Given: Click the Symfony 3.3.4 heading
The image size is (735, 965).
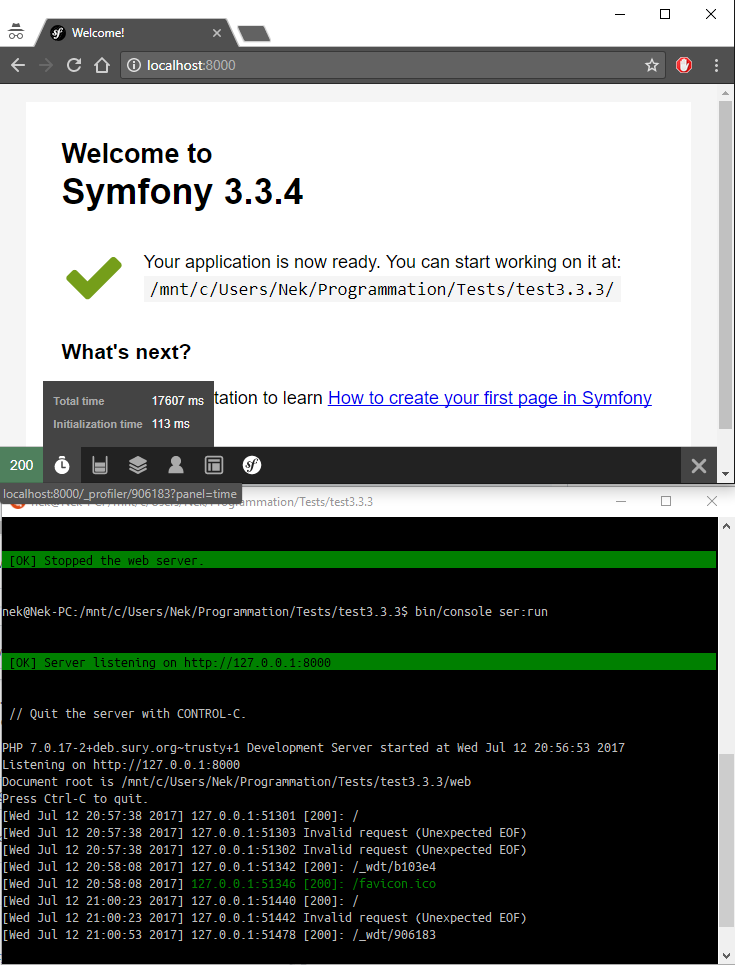Looking at the screenshot, I should (182, 191).
